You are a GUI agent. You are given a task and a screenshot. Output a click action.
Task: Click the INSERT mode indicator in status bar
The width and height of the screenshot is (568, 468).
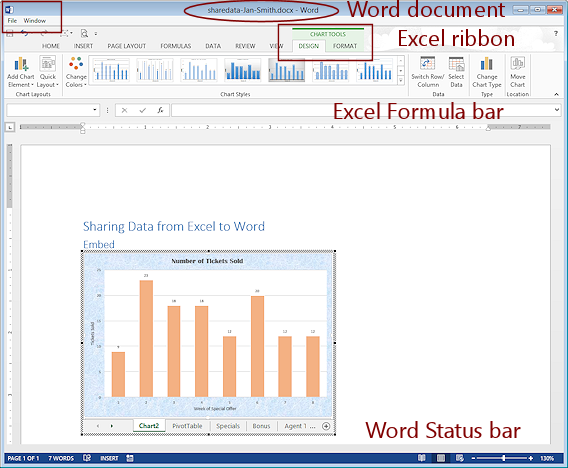tap(109, 458)
